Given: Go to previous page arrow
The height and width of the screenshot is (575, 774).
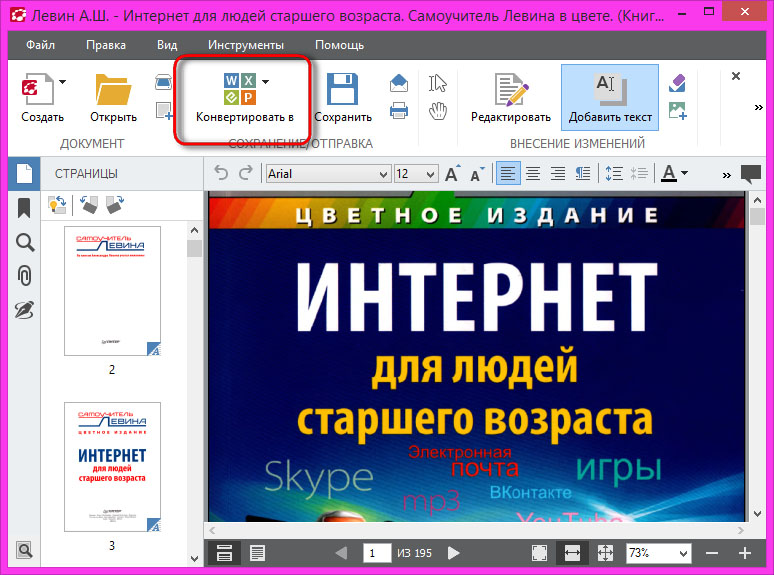Looking at the screenshot, I should click(x=341, y=553).
